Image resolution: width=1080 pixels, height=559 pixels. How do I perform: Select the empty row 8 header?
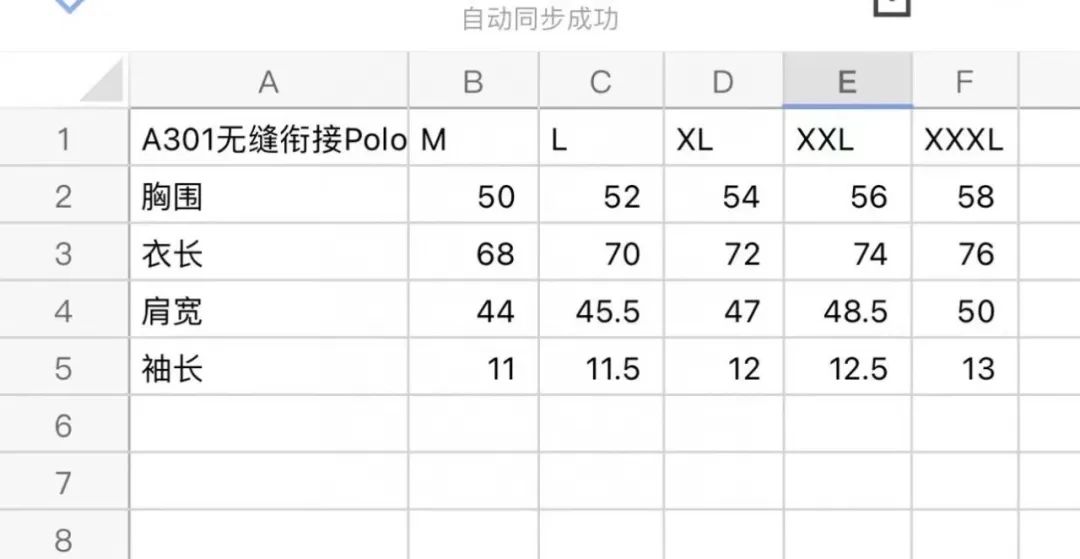(x=63, y=540)
